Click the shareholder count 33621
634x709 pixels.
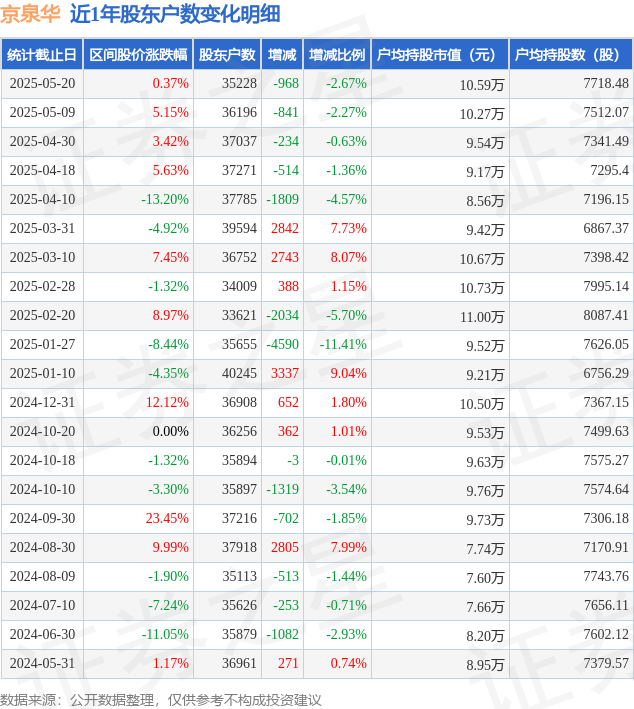click(239, 315)
